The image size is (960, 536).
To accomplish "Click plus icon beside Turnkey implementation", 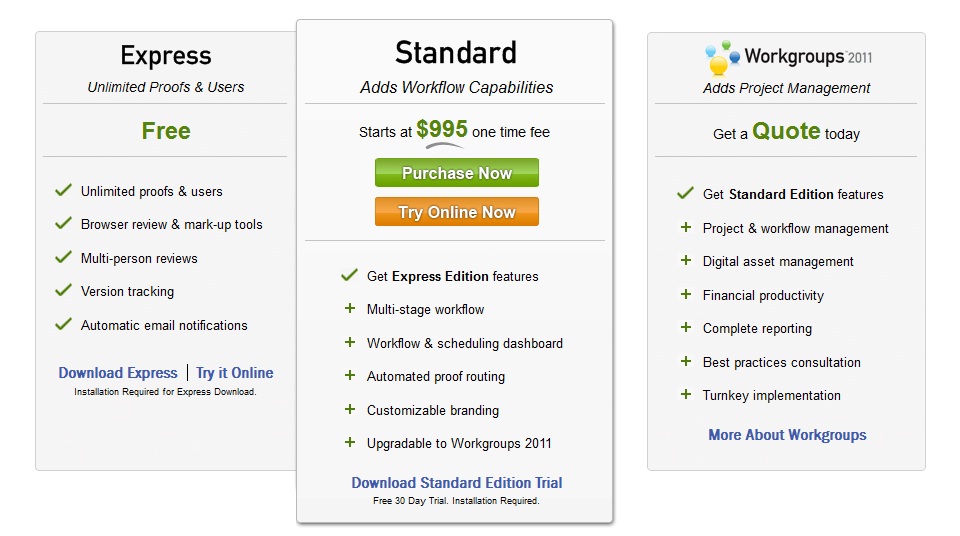I will click(x=686, y=394).
